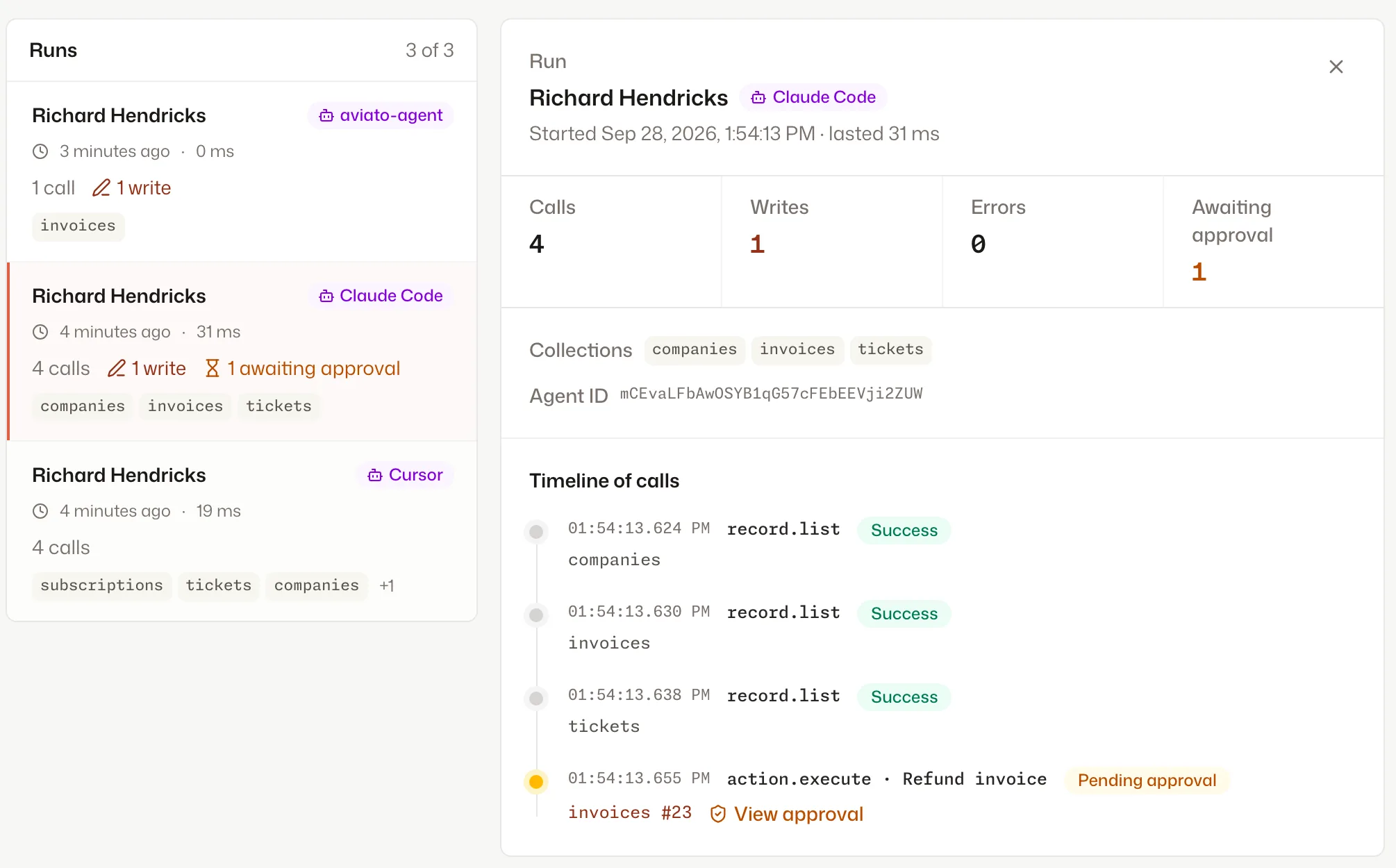Screen dimensions: 1396x868
Task: Click the robot icon in aviato-agent badge
Action: (326, 115)
